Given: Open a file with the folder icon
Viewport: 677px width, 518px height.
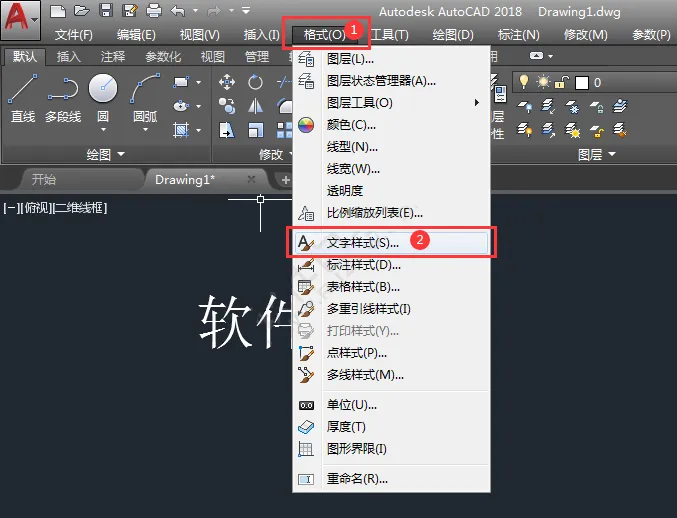Looking at the screenshot, I should tap(82, 10).
